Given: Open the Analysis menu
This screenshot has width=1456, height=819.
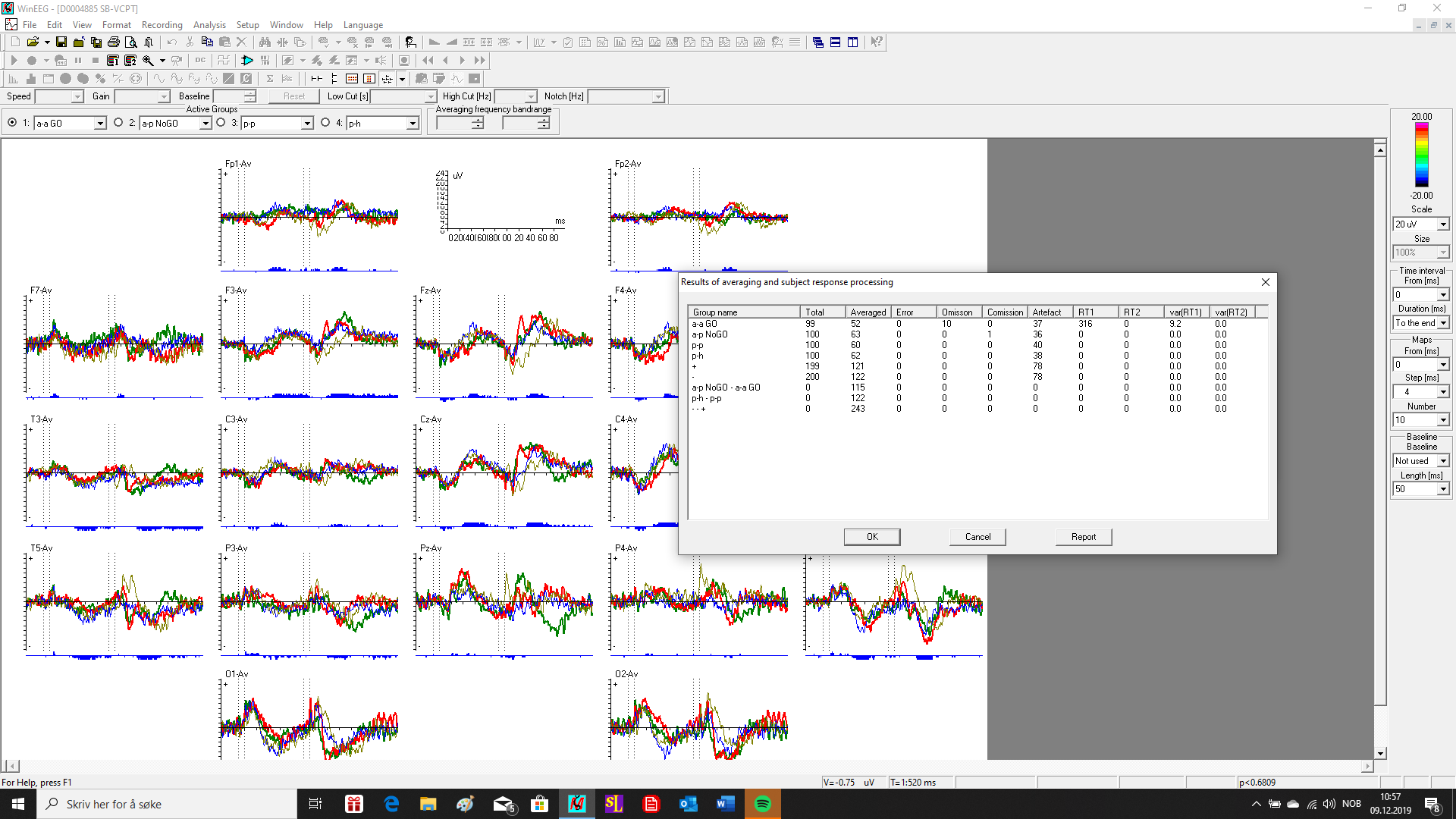Looking at the screenshot, I should pos(209,25).
